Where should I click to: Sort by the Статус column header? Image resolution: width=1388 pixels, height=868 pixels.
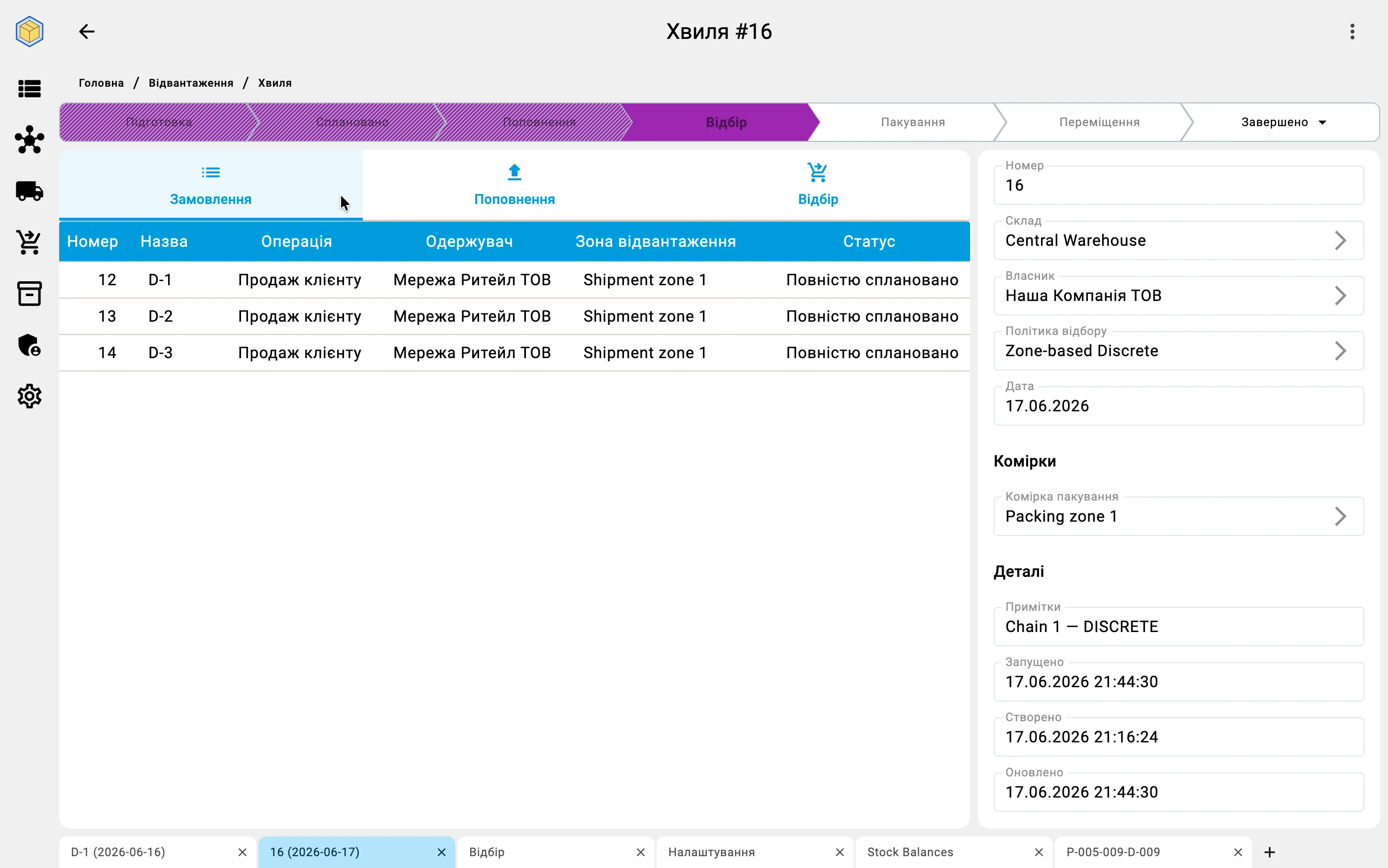click(869, 242)
